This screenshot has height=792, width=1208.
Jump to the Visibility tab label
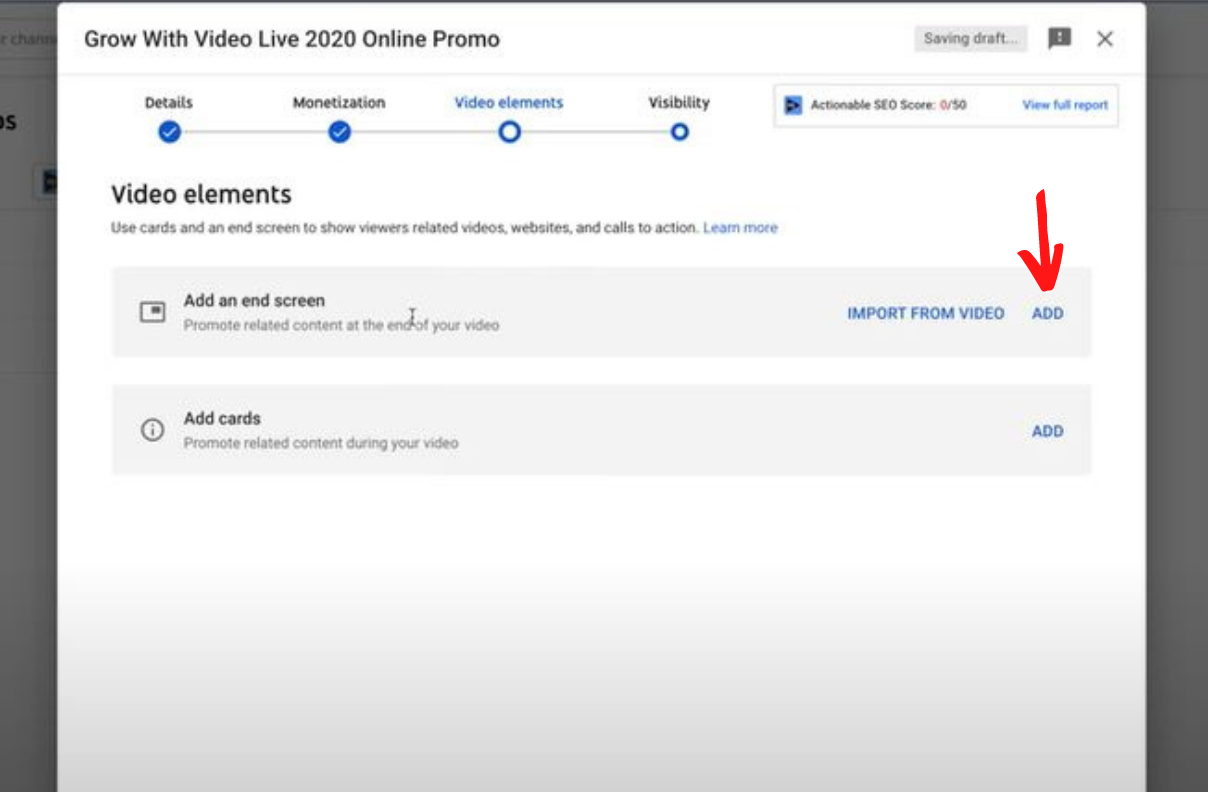point(679,103)
